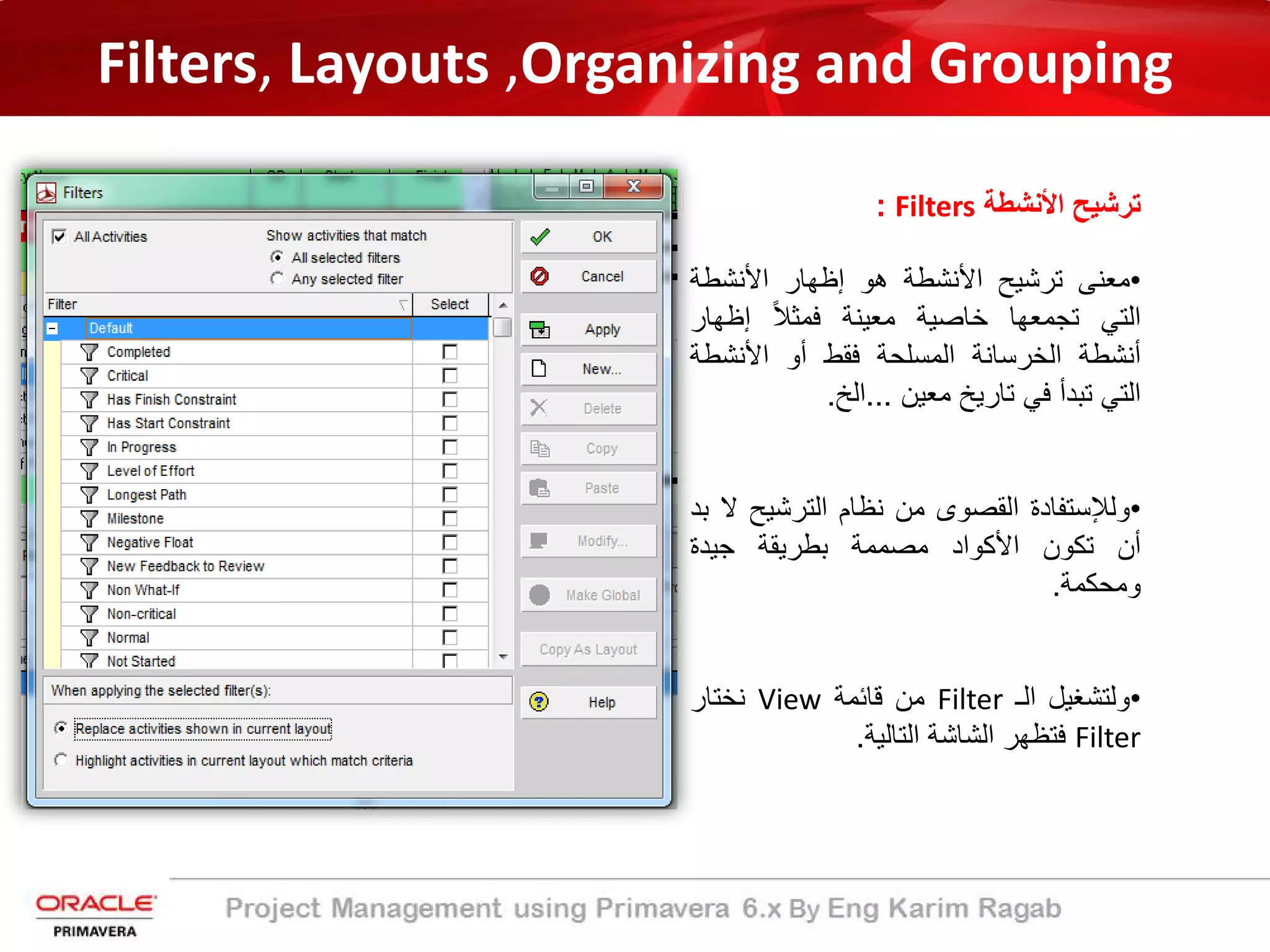Screen dimensions: 1270x952
Task: Uncheck the All Activities checkbox
Action: point(60,237)
